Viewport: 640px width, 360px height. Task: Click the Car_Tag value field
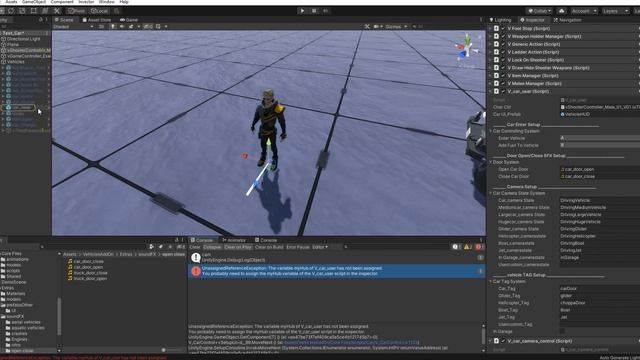click(600, 289)
